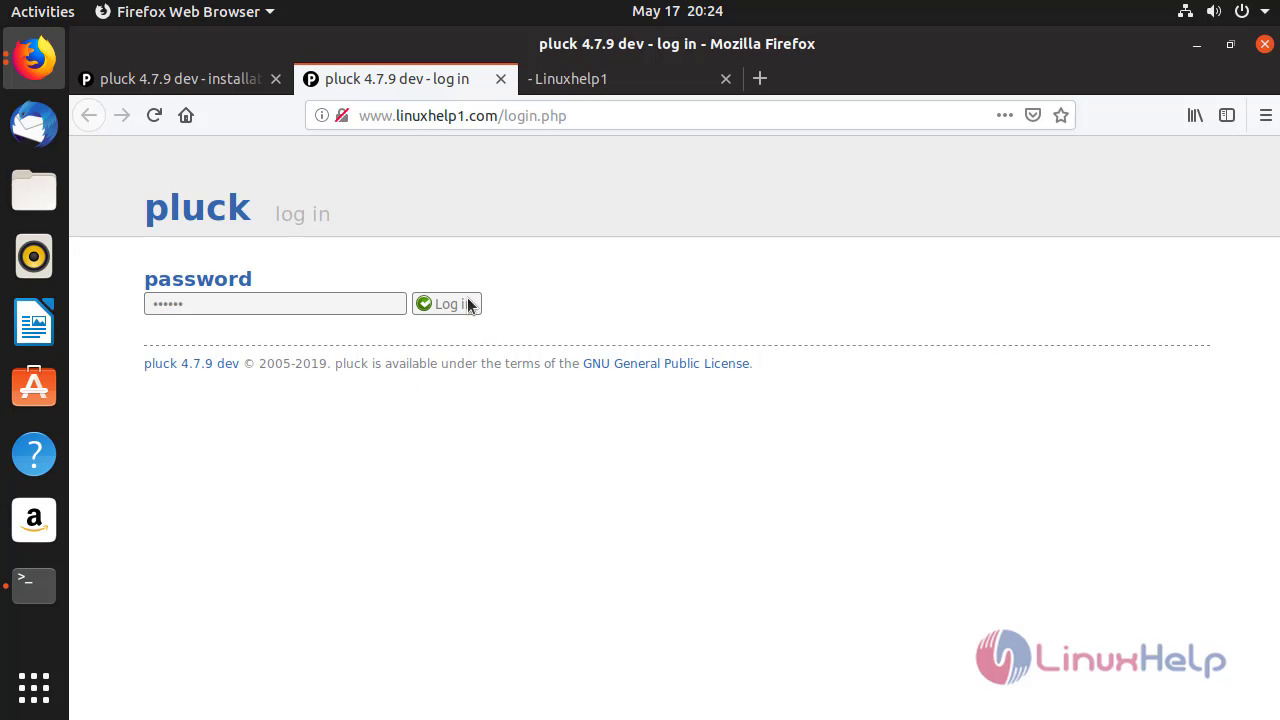Close the pluck log in tab

pyautogui.click(x=501, y=79)
